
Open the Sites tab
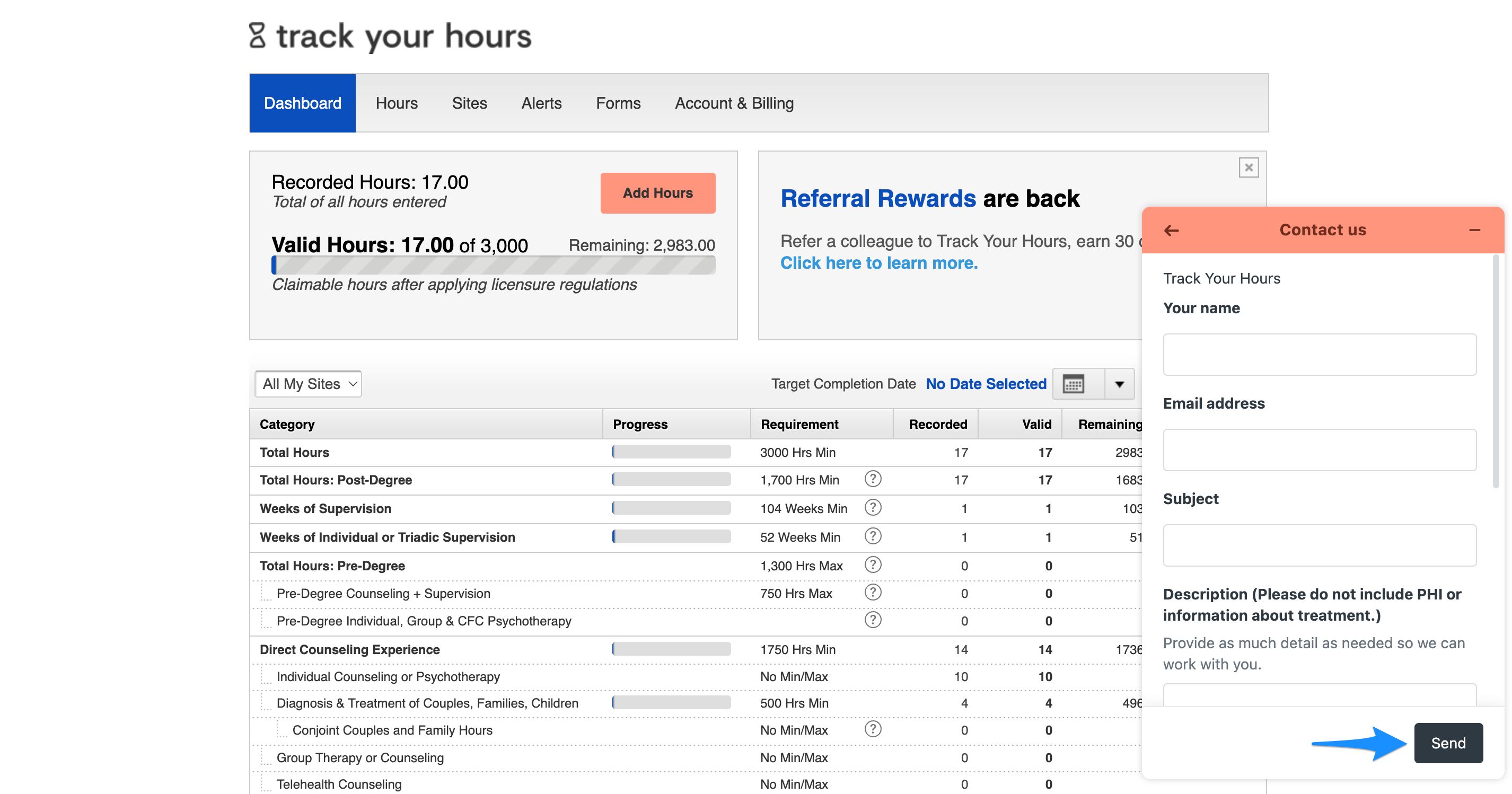[469, 103]
